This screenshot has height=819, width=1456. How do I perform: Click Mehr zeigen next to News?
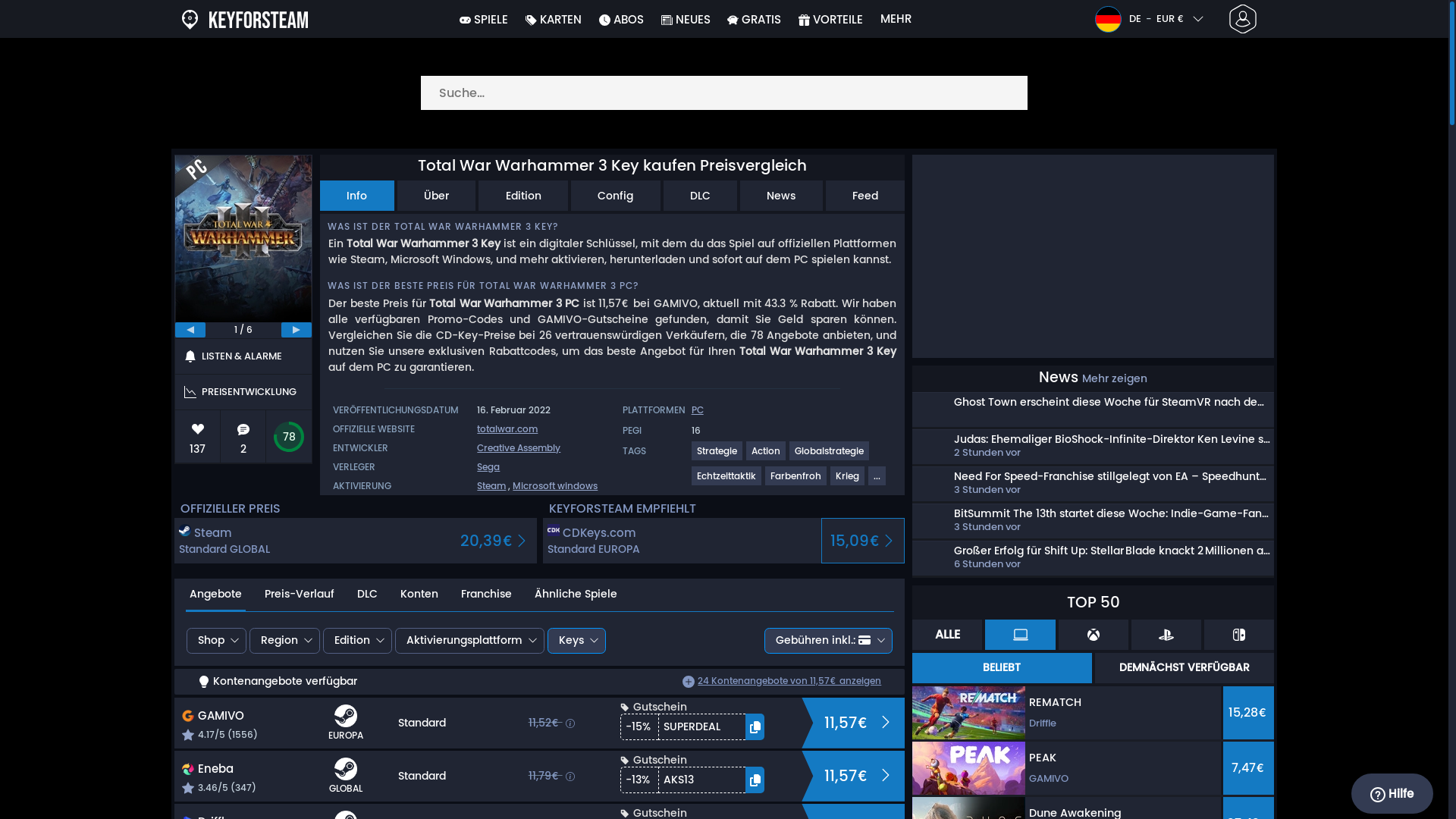1114,378
